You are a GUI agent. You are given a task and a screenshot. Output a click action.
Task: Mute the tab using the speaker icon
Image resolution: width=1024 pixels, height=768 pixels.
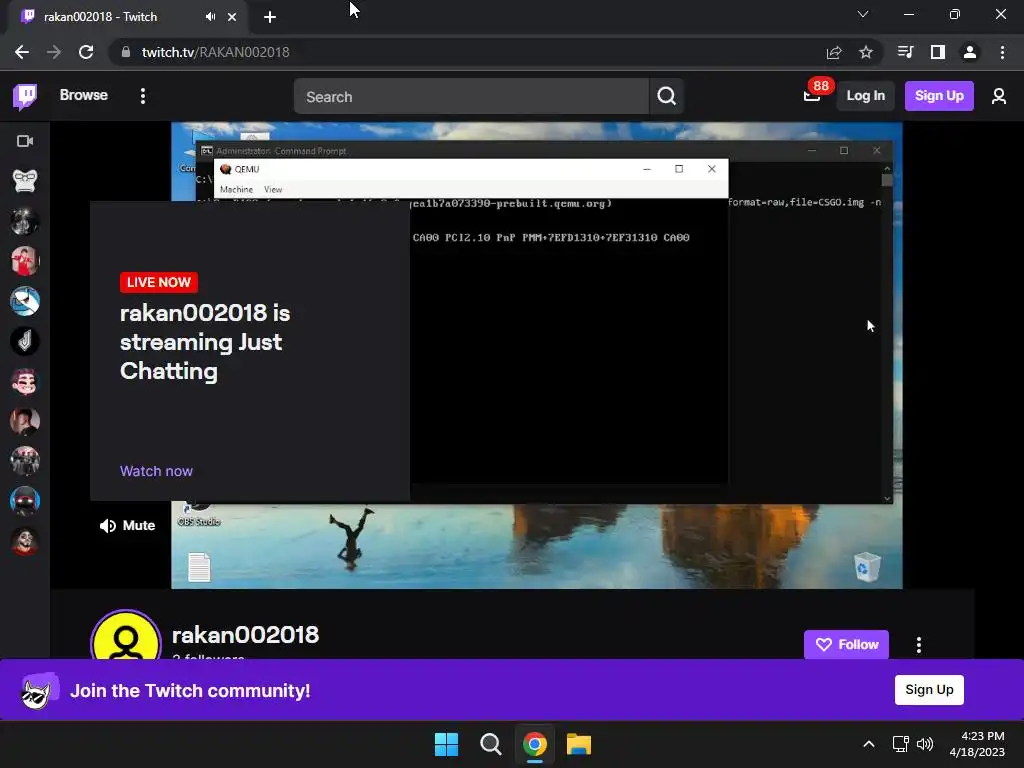[210, 17]
